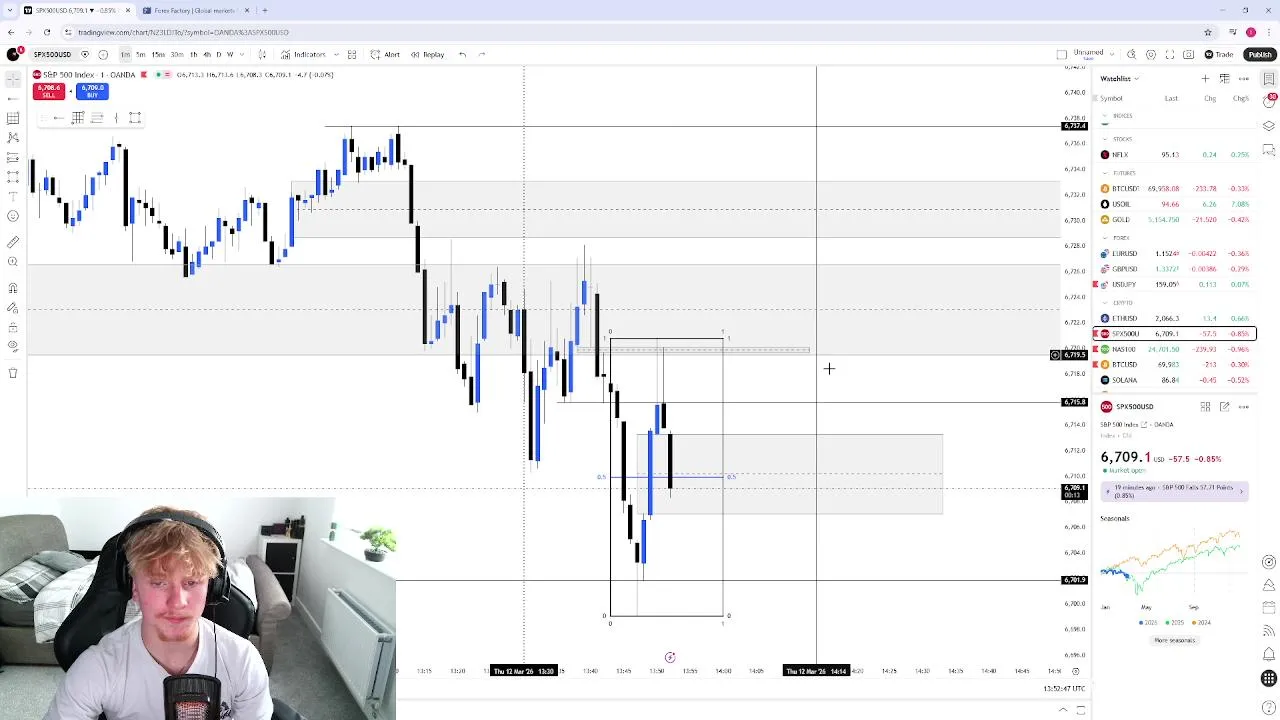Remove drawings trash icon
This screenshot has width=1280, height=720.
[x=13, y=373]
